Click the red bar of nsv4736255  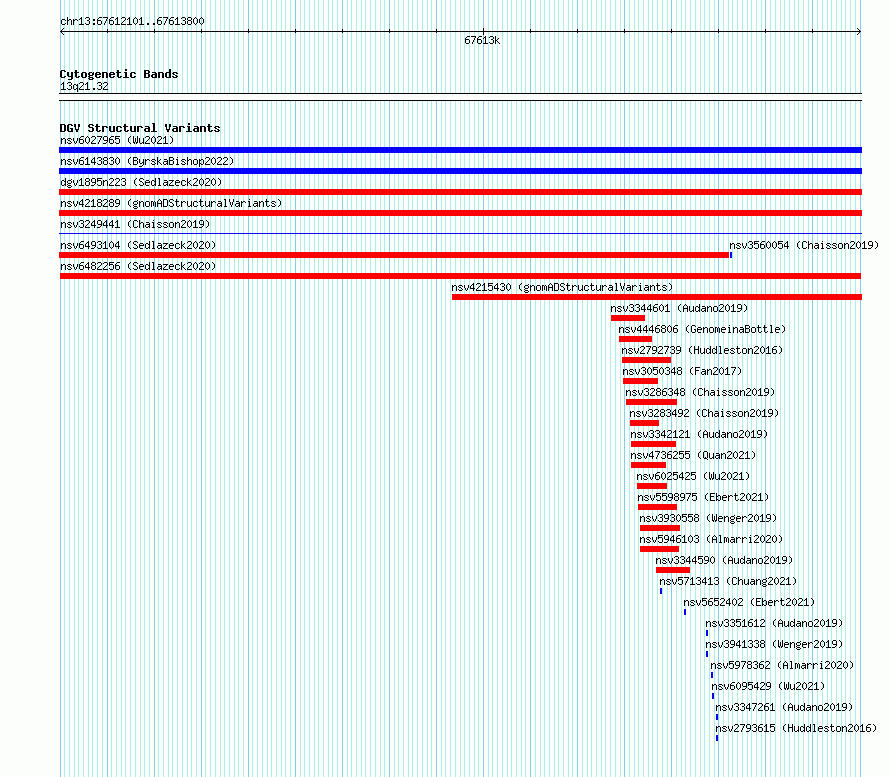click(648, 465)
